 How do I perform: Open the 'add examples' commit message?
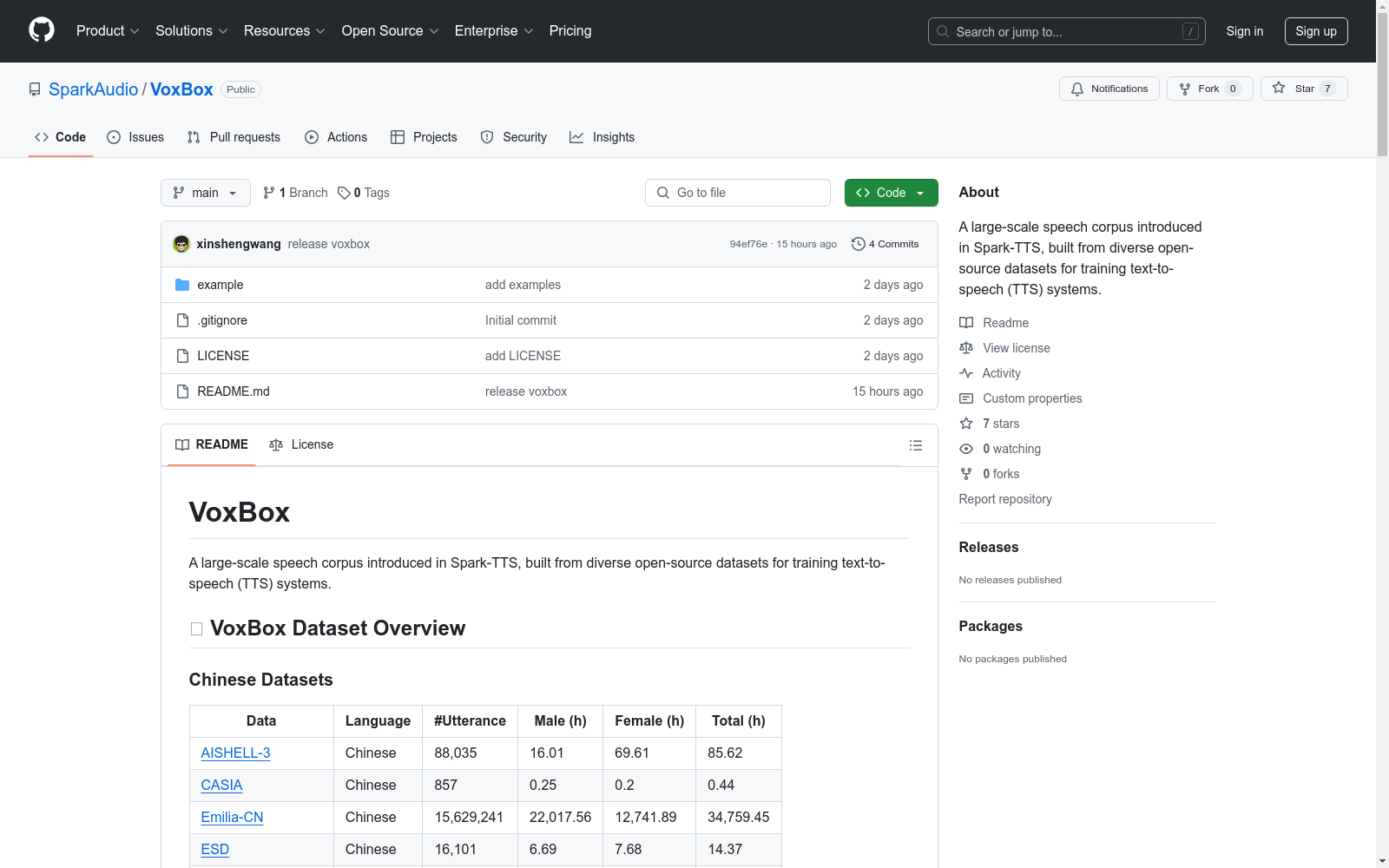(523, 285)
